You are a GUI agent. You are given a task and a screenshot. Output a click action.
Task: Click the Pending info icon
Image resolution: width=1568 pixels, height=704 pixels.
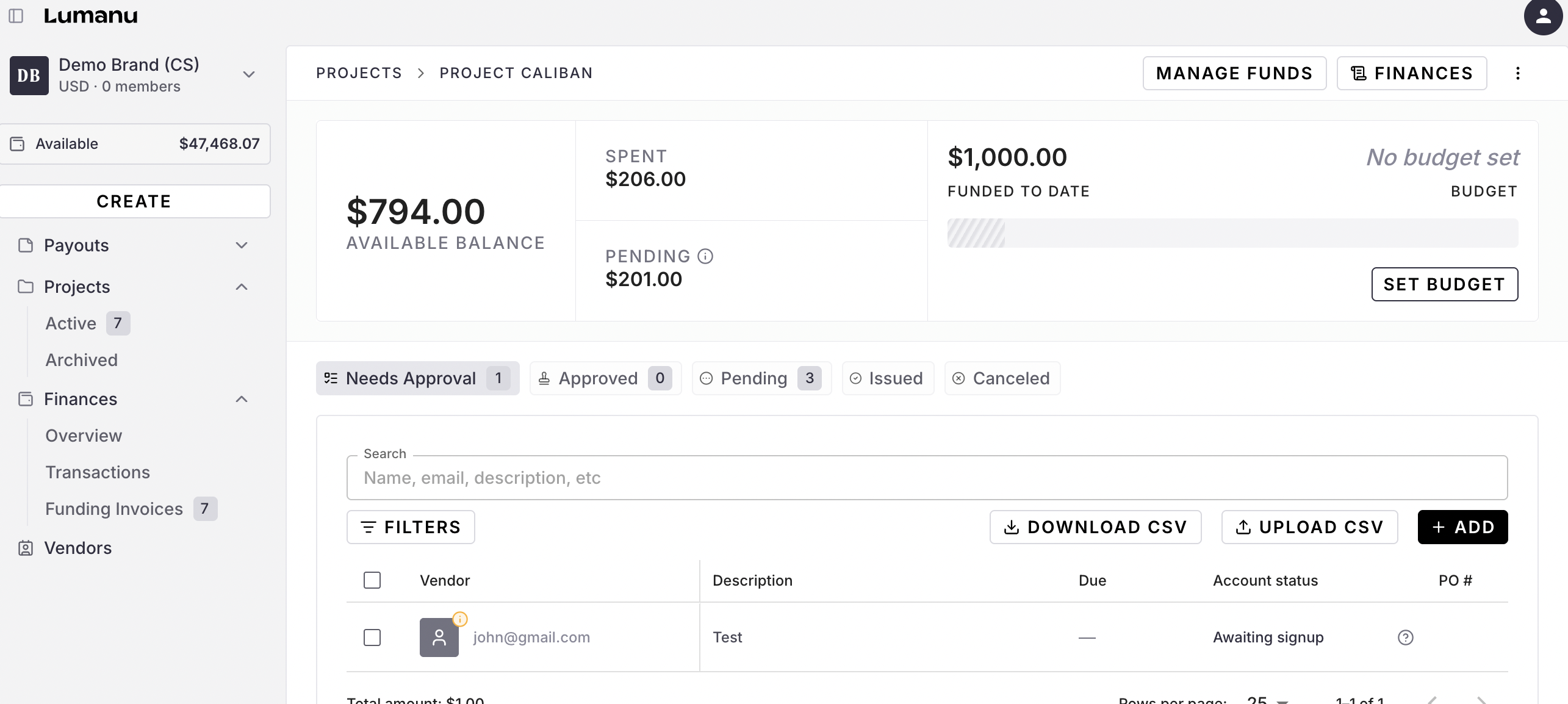pyautogui.click(x=705, y=256)
